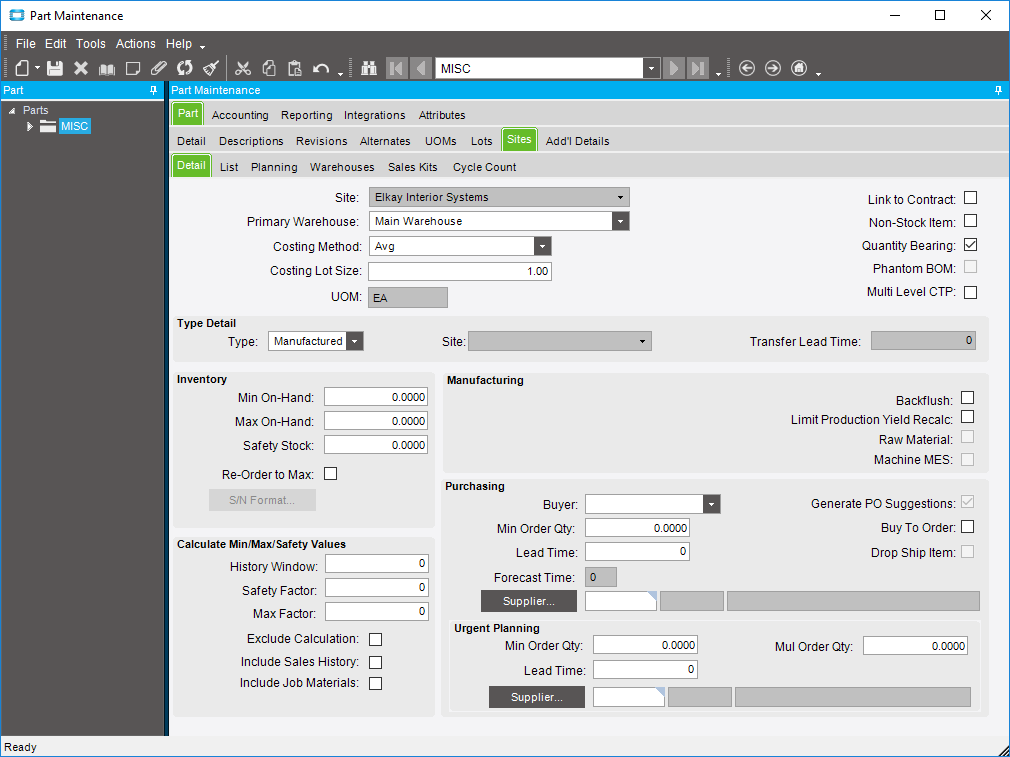The width and height of the screenshot is (1010, 757).
Task: Enable the Non-Stock Item checkbox
Action: point(969,221)
